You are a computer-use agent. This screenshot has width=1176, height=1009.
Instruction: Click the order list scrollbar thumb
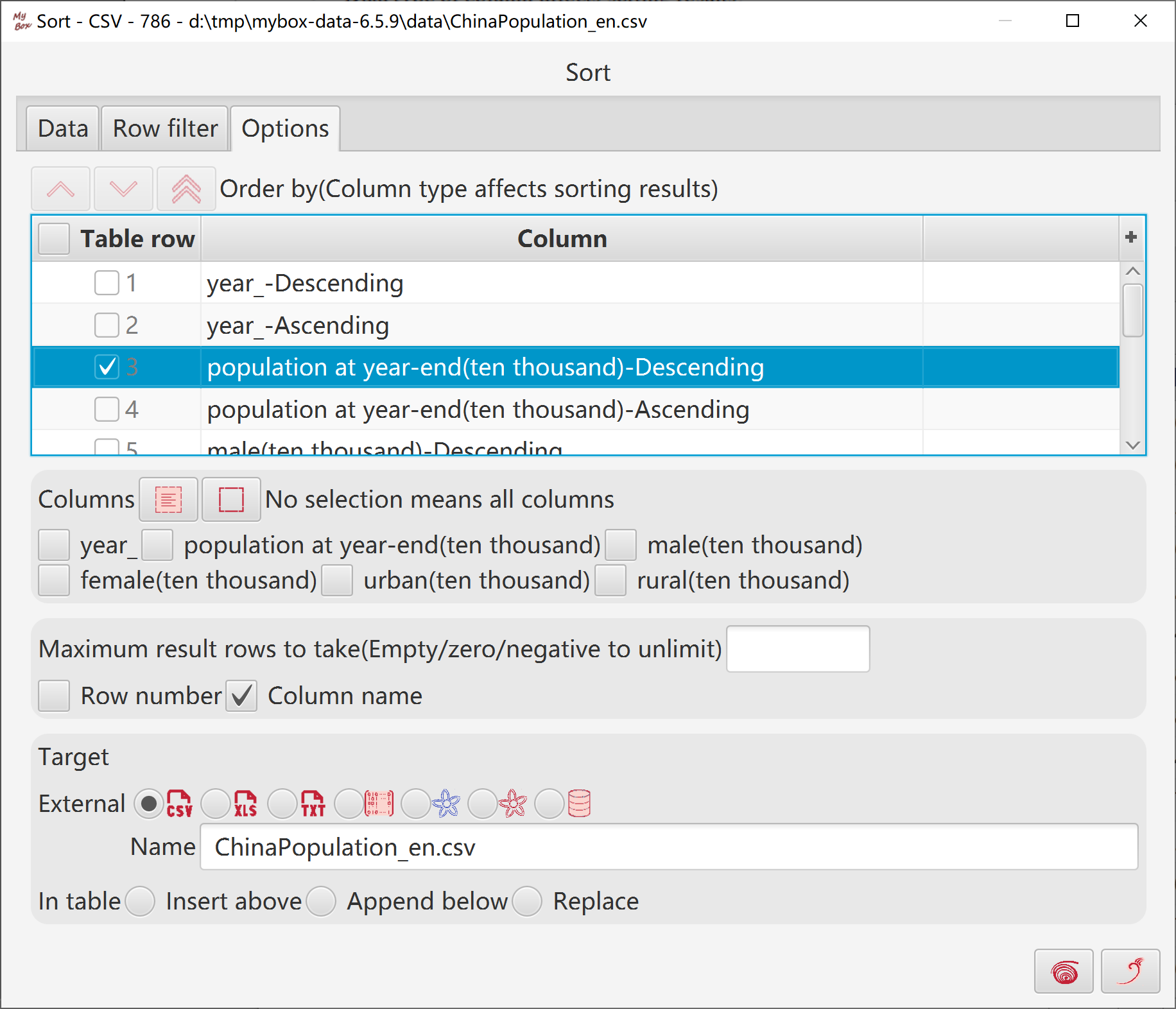pyautogui.click(x=1133, y=310)
